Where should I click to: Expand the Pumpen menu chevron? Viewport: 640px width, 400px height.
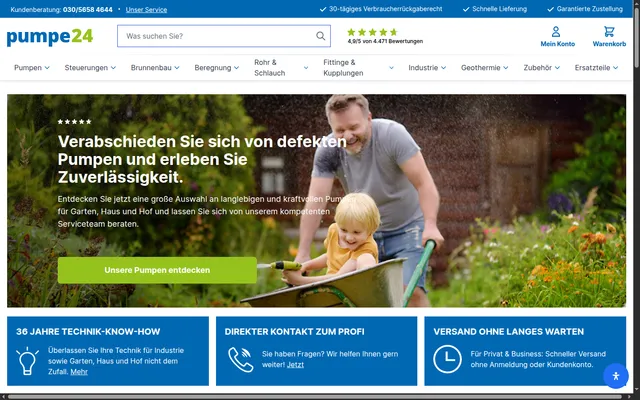pos(47,68)
